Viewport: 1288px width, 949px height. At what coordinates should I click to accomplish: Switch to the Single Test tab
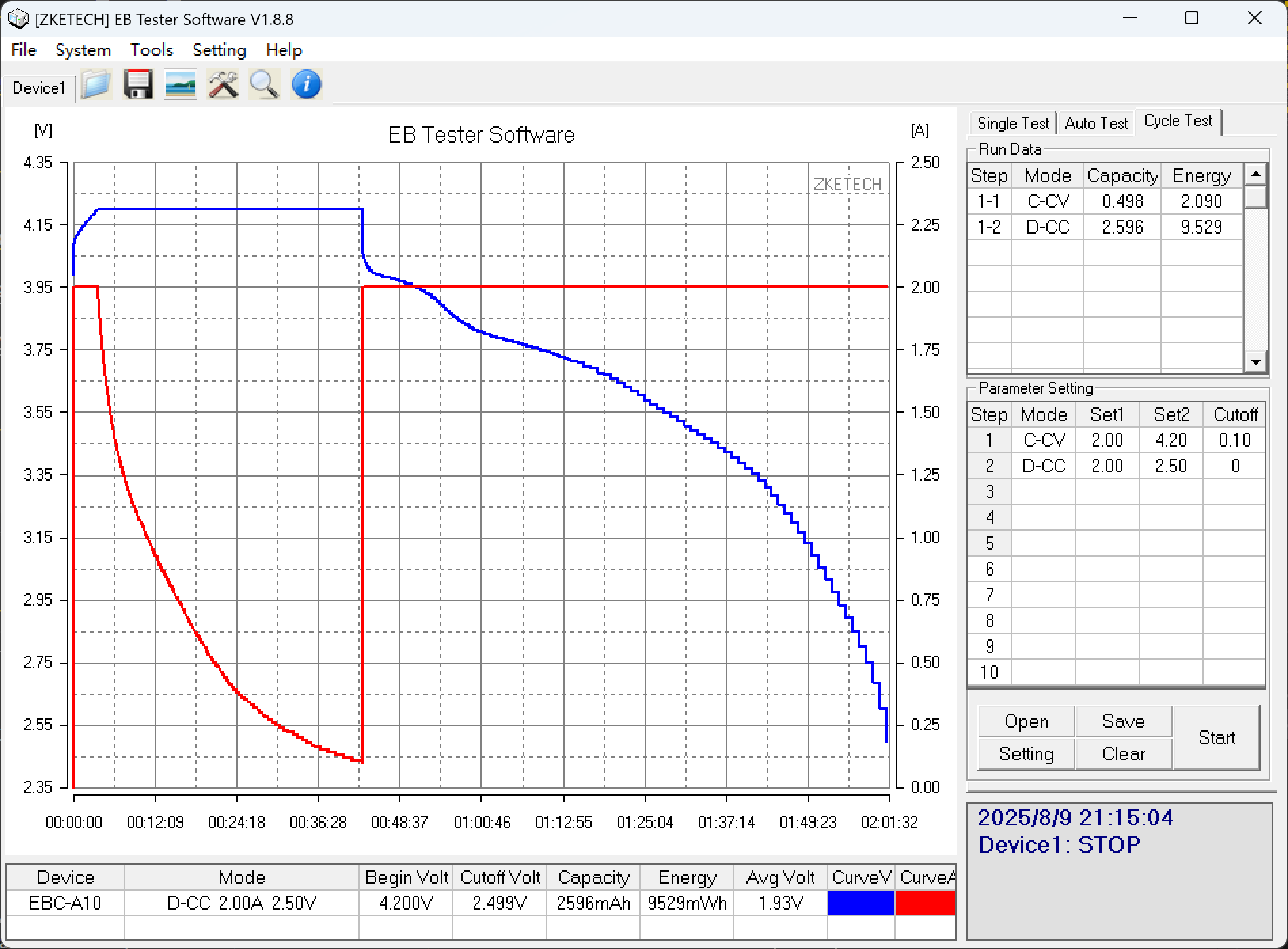pyautogui.click(x=1013, y=123)
